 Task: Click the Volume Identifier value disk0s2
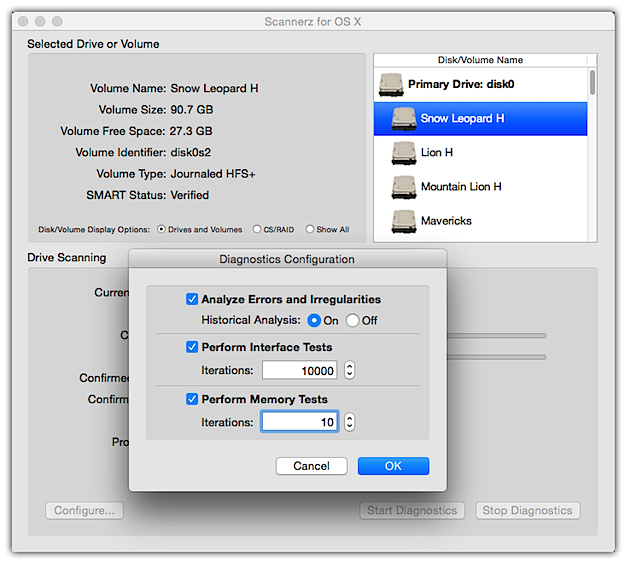(191, 152)
